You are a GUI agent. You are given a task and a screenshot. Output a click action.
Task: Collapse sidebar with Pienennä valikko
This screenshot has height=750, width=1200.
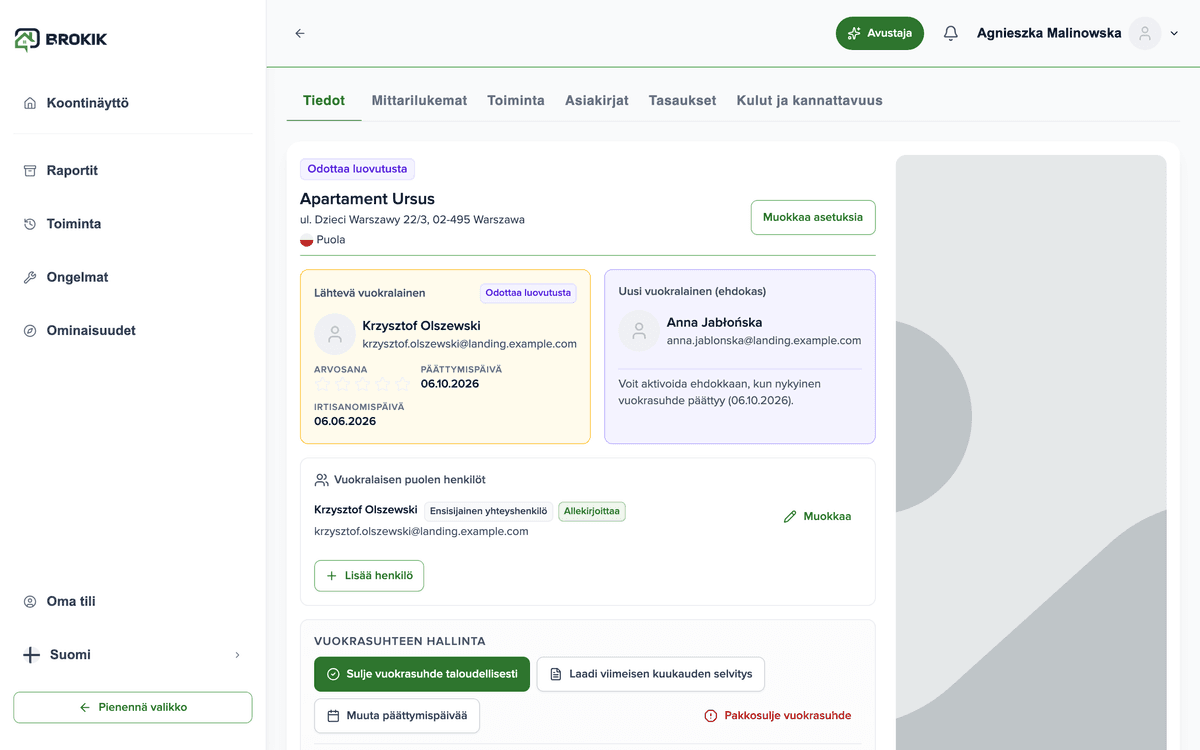133,707
